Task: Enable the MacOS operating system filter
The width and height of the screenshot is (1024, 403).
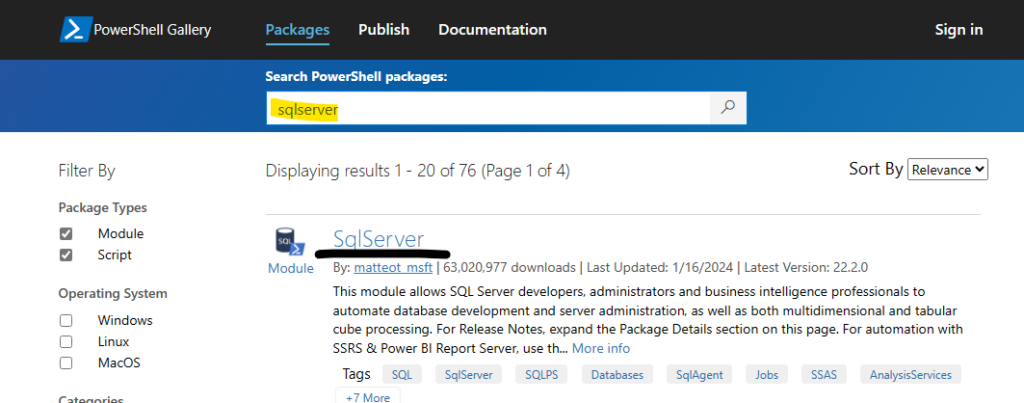Action: [x=66, y=363]
